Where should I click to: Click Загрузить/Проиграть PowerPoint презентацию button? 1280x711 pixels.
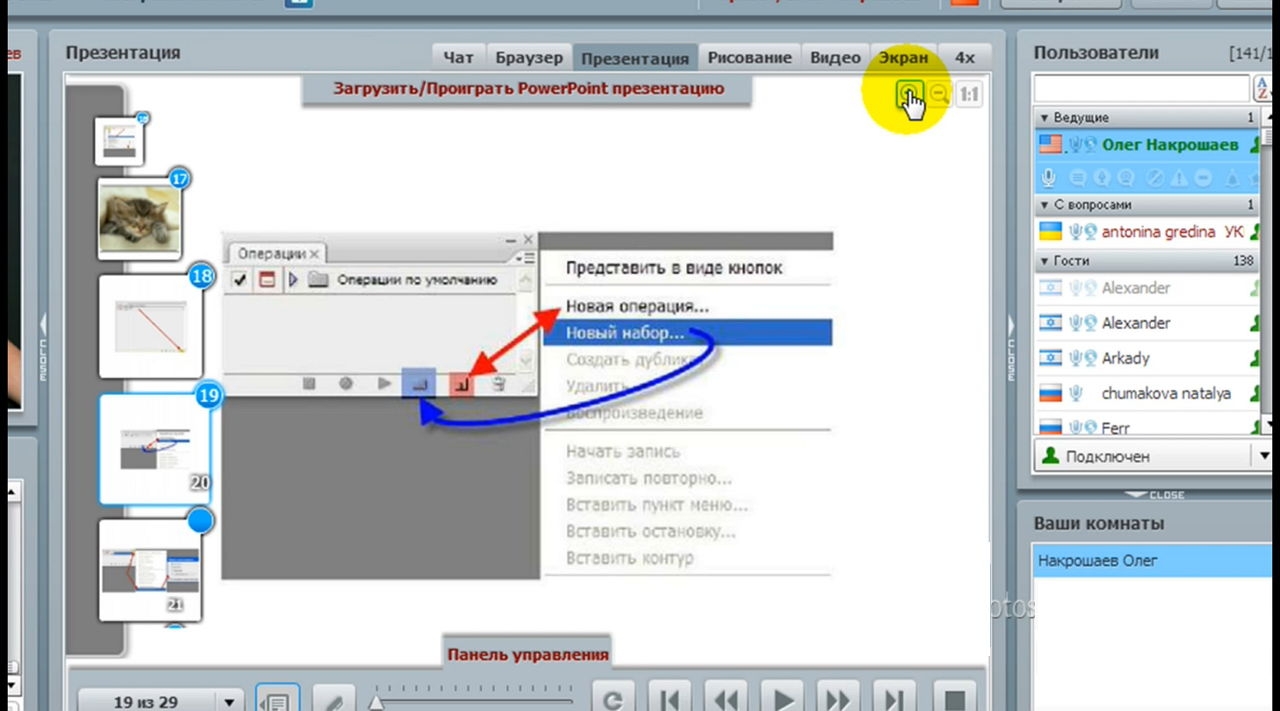coord(528,89)
